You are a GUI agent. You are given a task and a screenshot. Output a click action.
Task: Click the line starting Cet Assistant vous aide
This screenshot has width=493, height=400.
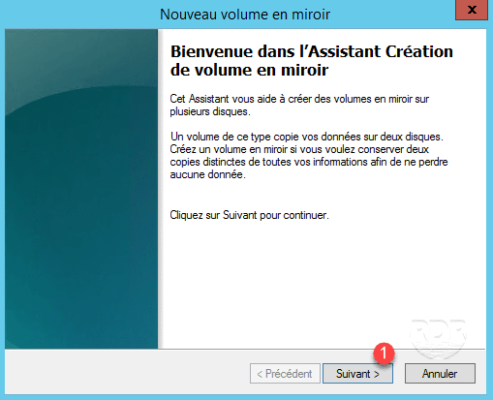299,99
